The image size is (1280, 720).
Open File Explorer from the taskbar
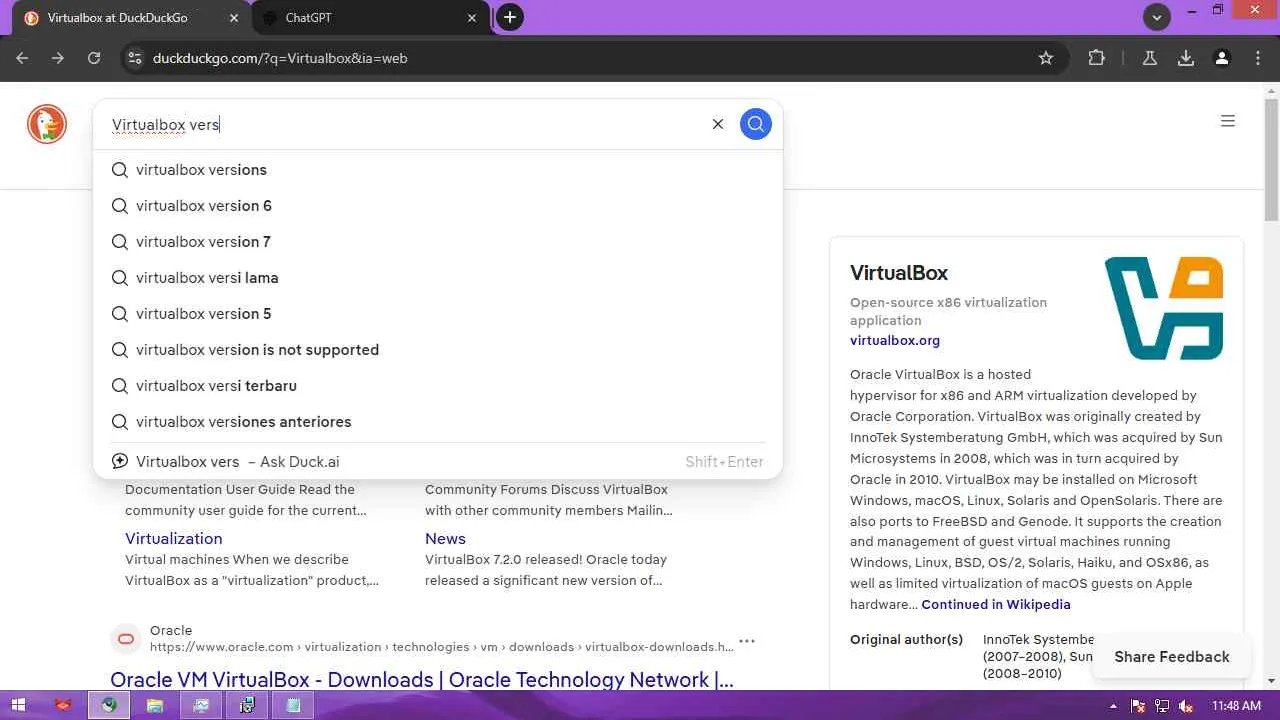pyautogui.click(x=155, y=705)
